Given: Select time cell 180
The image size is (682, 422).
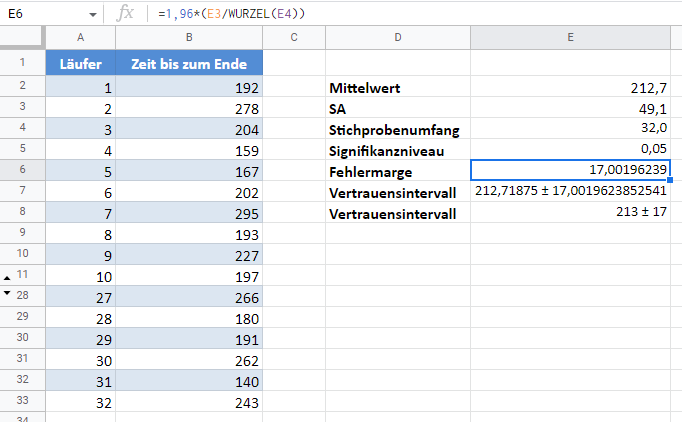Looking at the screenshot, I should point(189,317).
